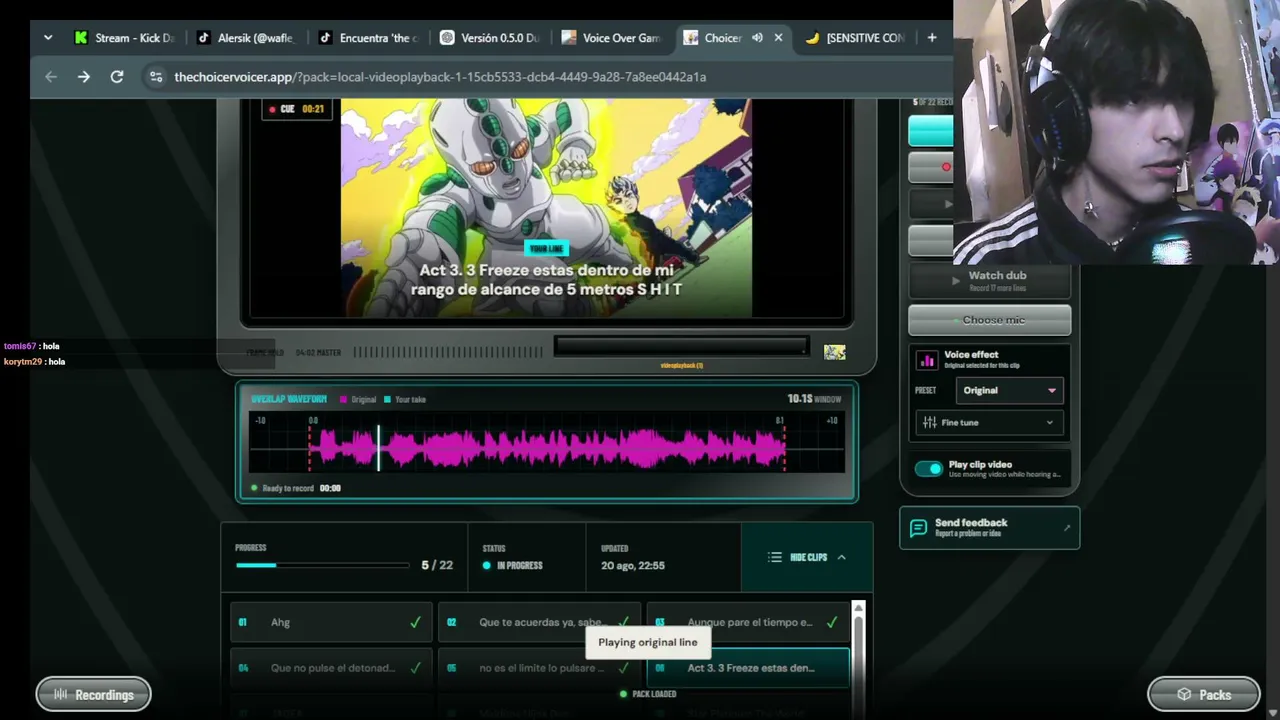Click the In Progress status indicator
1280x720 pixels.
click(513, 565)
